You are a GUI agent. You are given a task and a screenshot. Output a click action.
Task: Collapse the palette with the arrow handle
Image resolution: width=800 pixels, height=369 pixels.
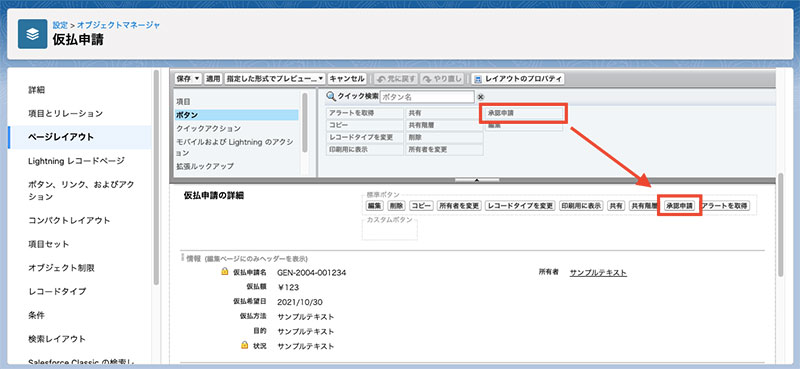click(x=477, y=180)
